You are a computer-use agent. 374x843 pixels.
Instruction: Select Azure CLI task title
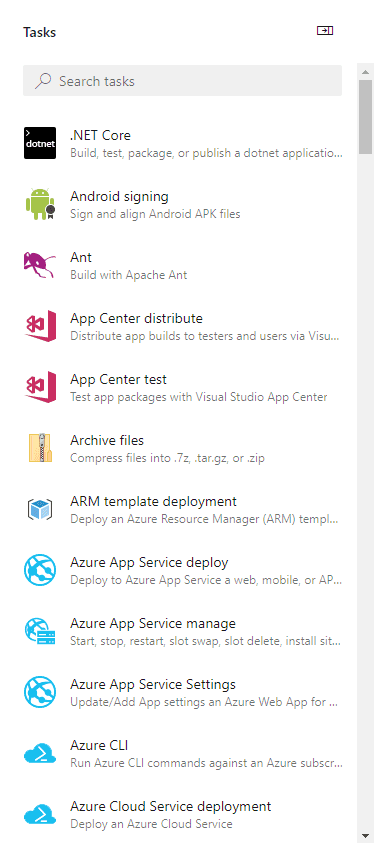(x=98, y=746)
